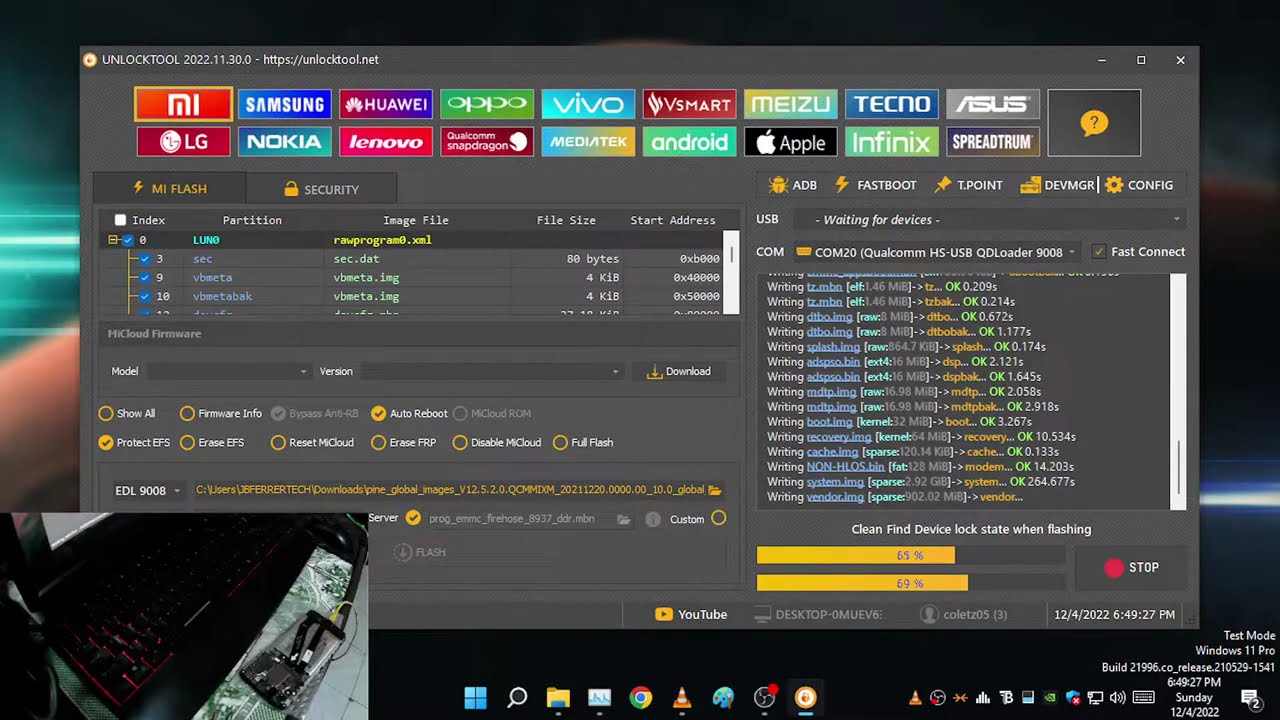Select the Apple brand icon
The image size is (1280, 720).
(x=791, y=142)
